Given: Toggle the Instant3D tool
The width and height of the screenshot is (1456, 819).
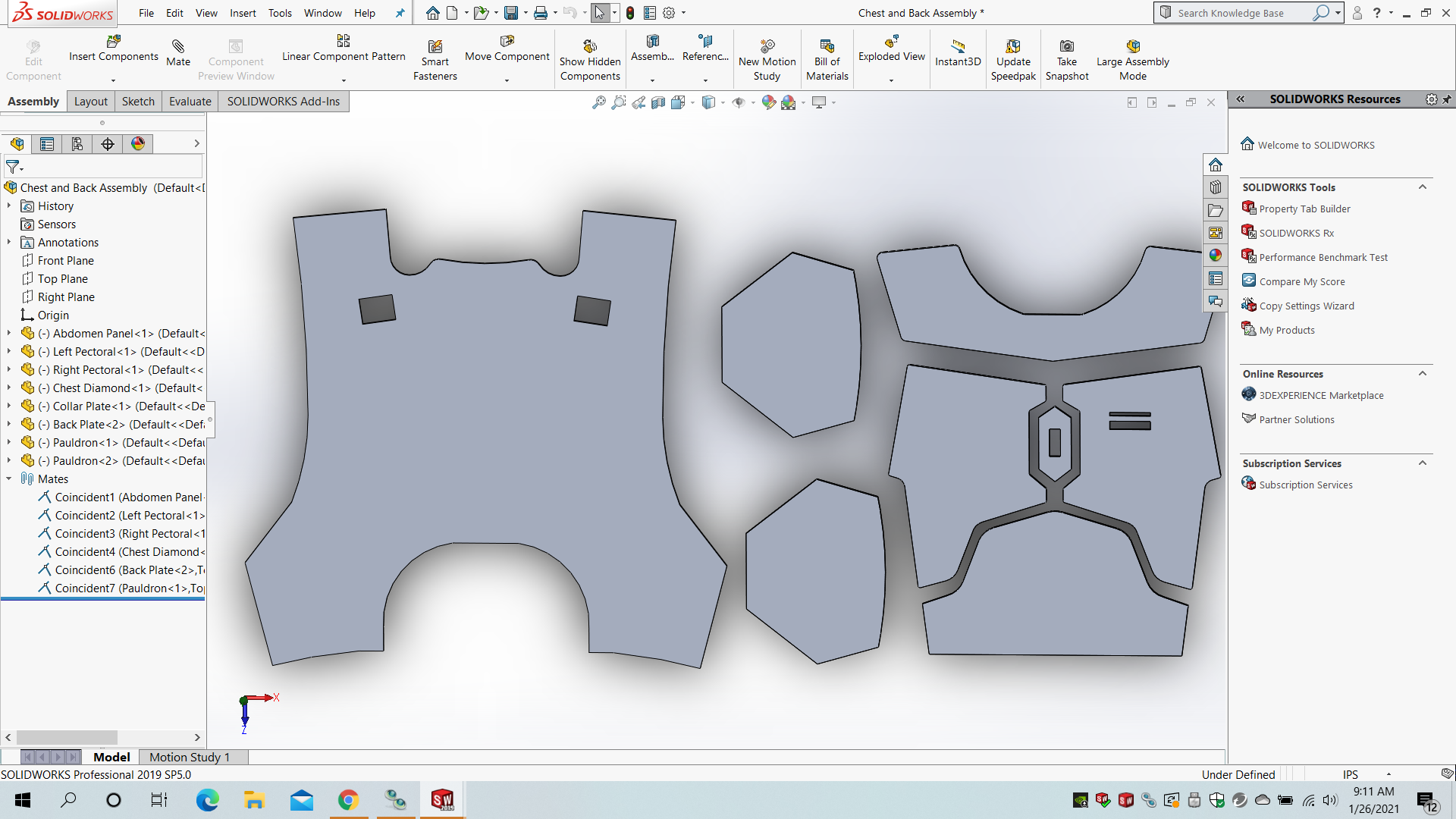Looking at the screenshot, I should (958, 52).
